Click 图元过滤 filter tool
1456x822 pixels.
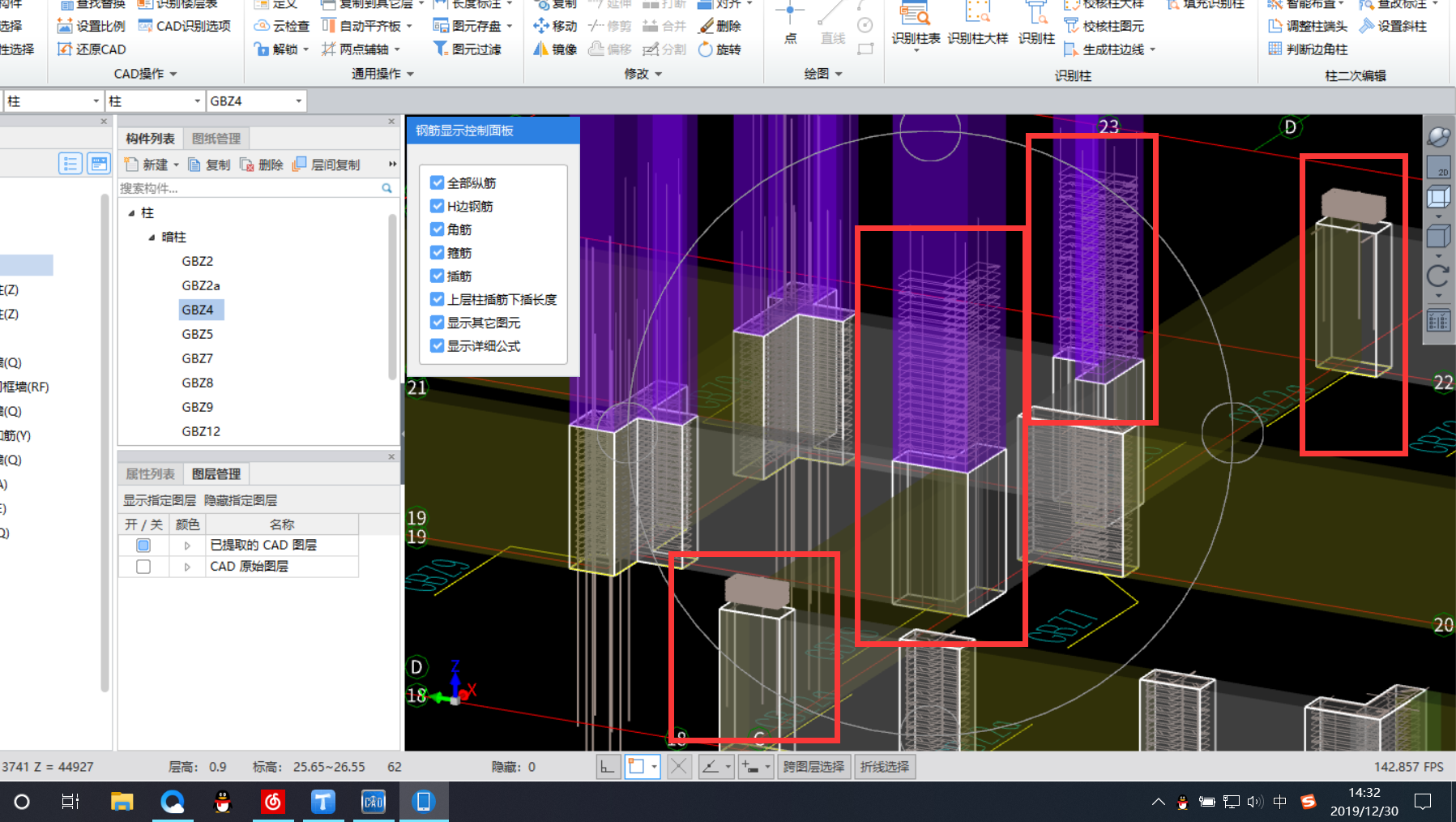coord(468,49)
